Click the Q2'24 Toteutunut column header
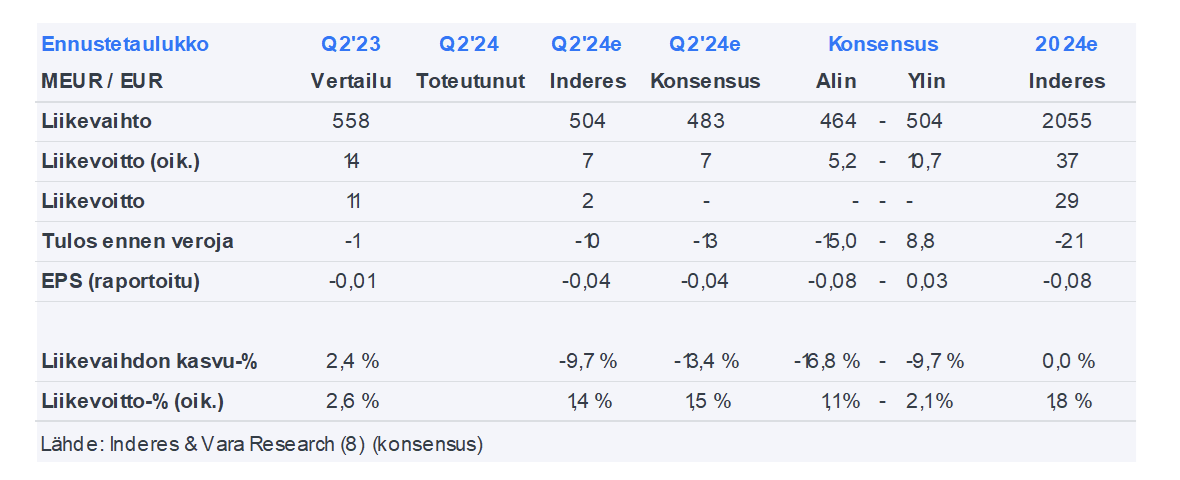 pos(469,44)
